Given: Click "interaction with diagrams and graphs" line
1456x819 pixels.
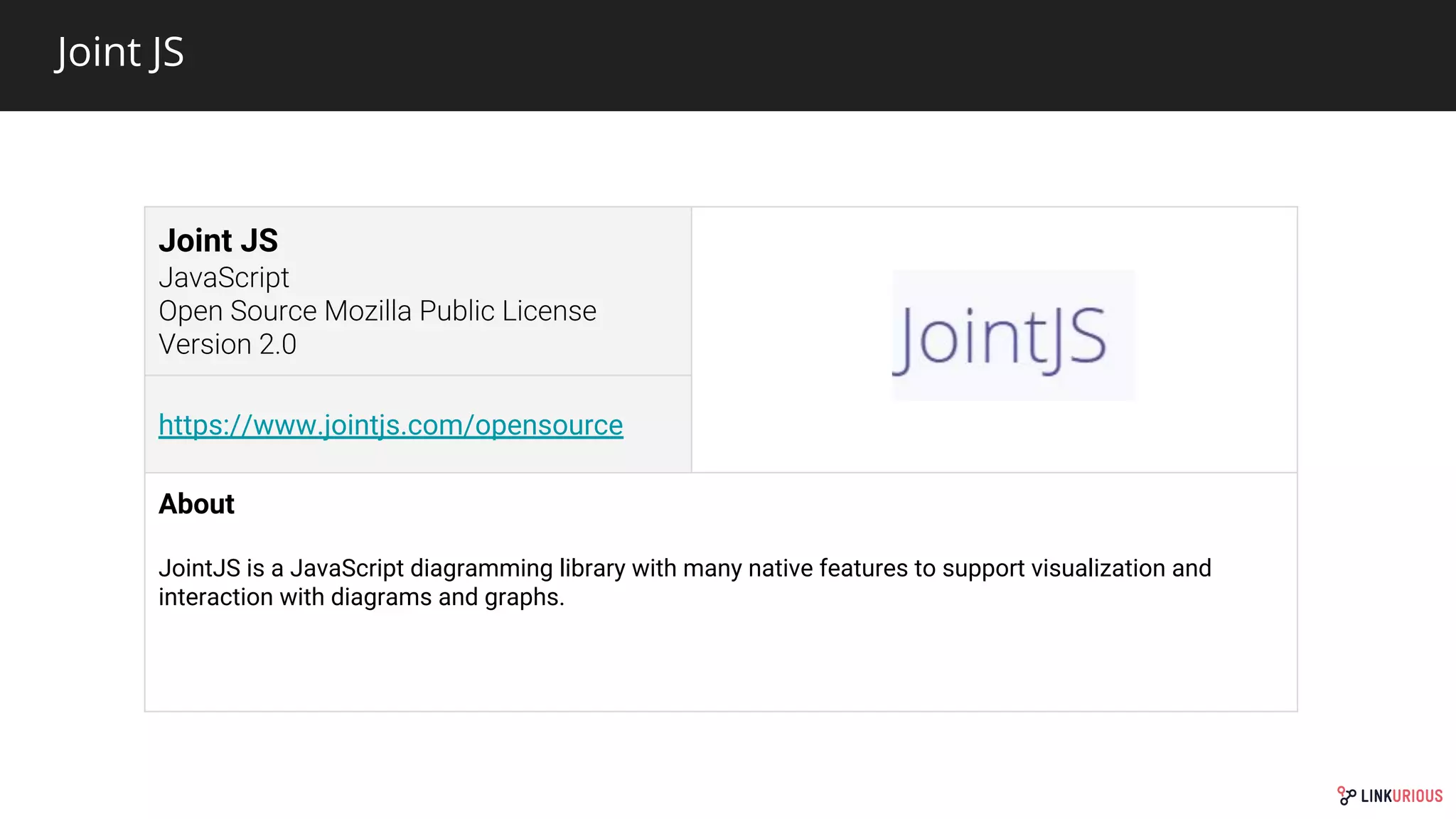Looking at the screenshot, I should tap(361, 597).
